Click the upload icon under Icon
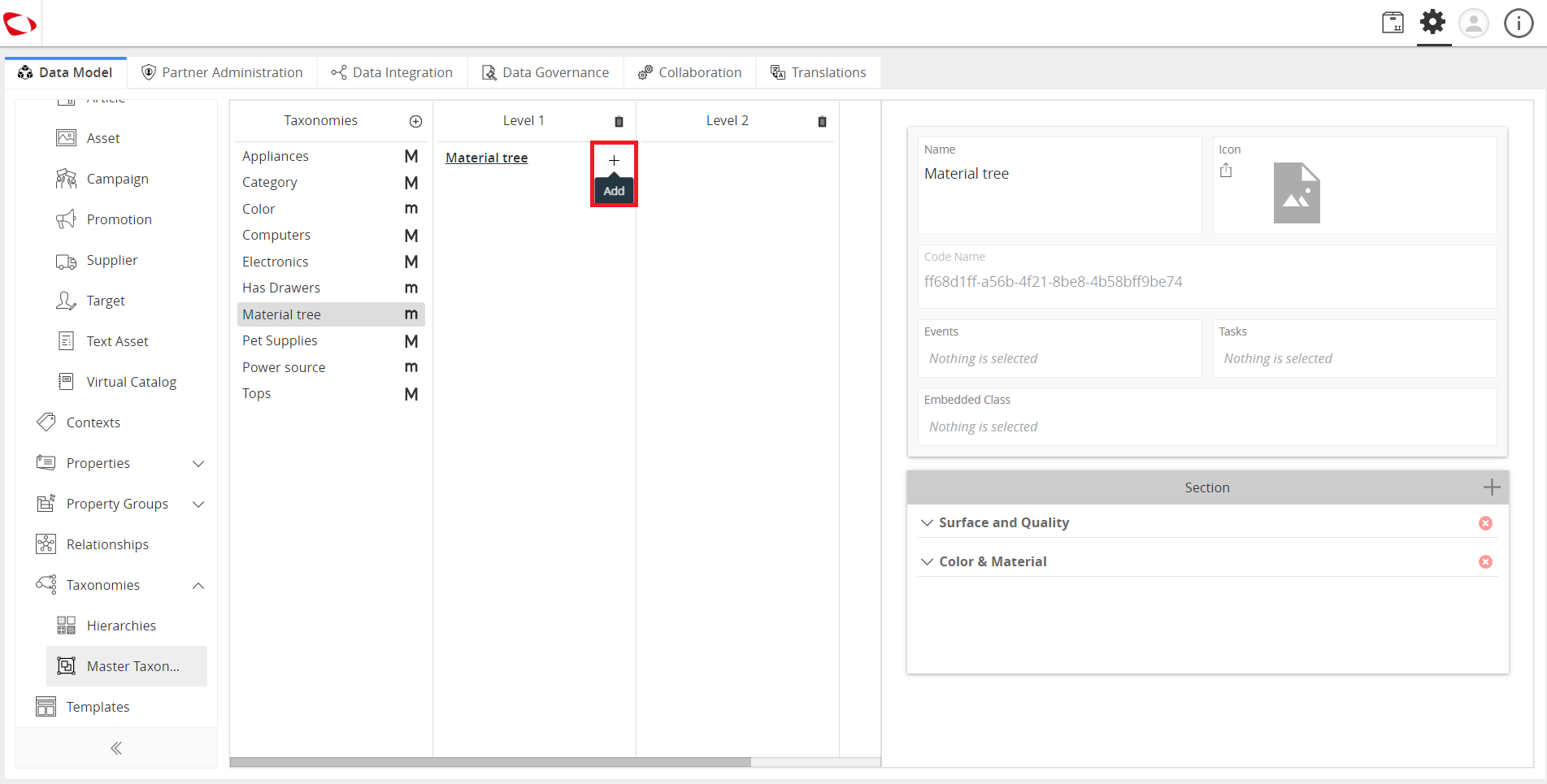The image size is (1547, 784). pos(1226,171)
